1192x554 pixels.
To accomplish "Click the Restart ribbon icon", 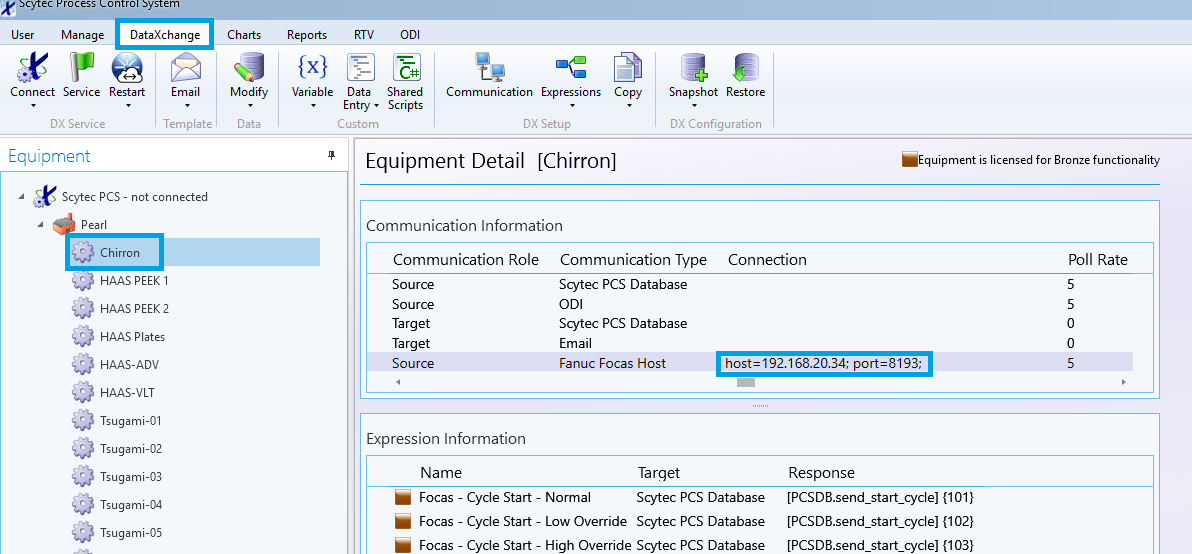I will coord(127,68).
